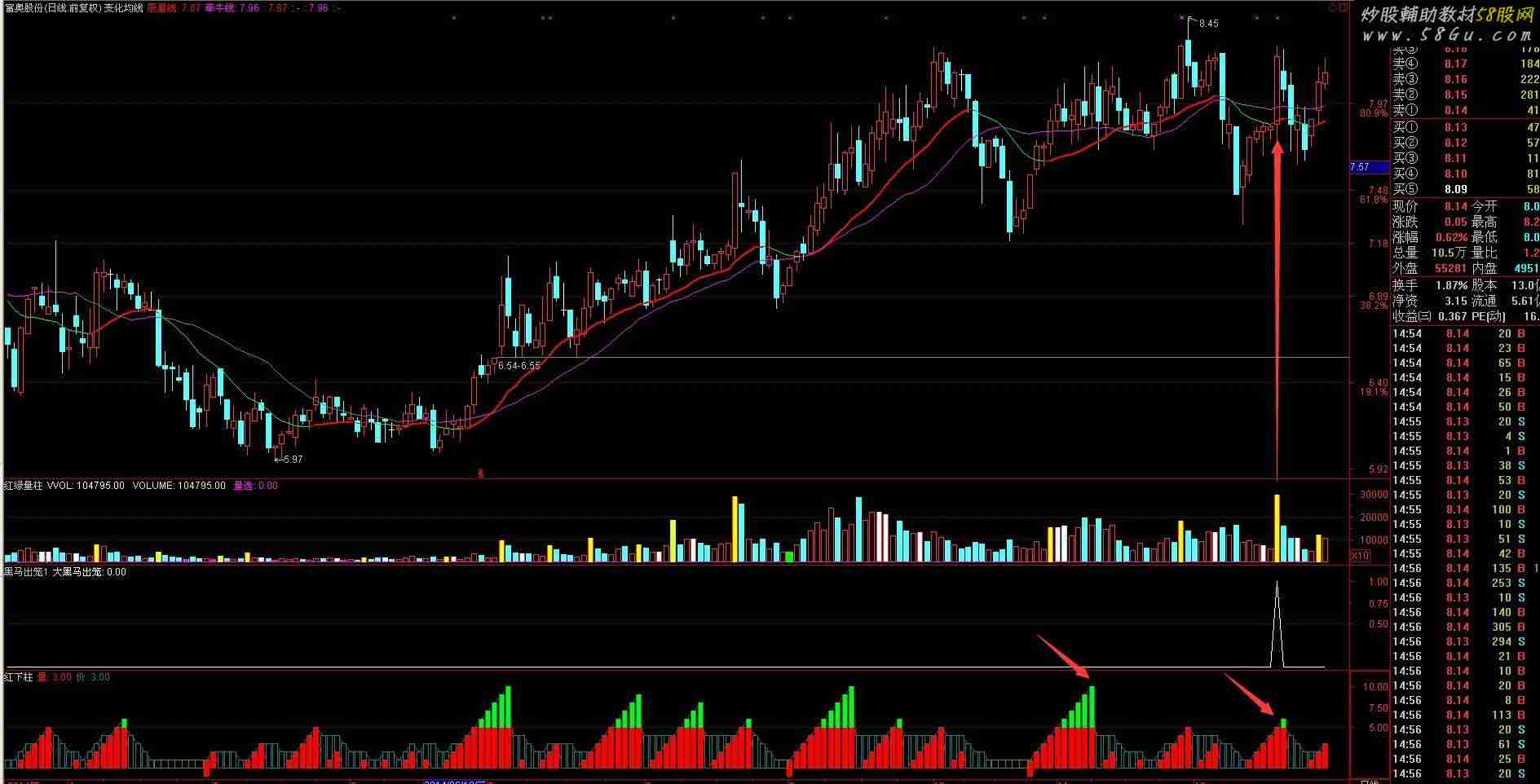Image resolution: width=1540 pixels, height=784 pixels.
Task: Click the 卖② ask row label
Action: [1405, 95]
